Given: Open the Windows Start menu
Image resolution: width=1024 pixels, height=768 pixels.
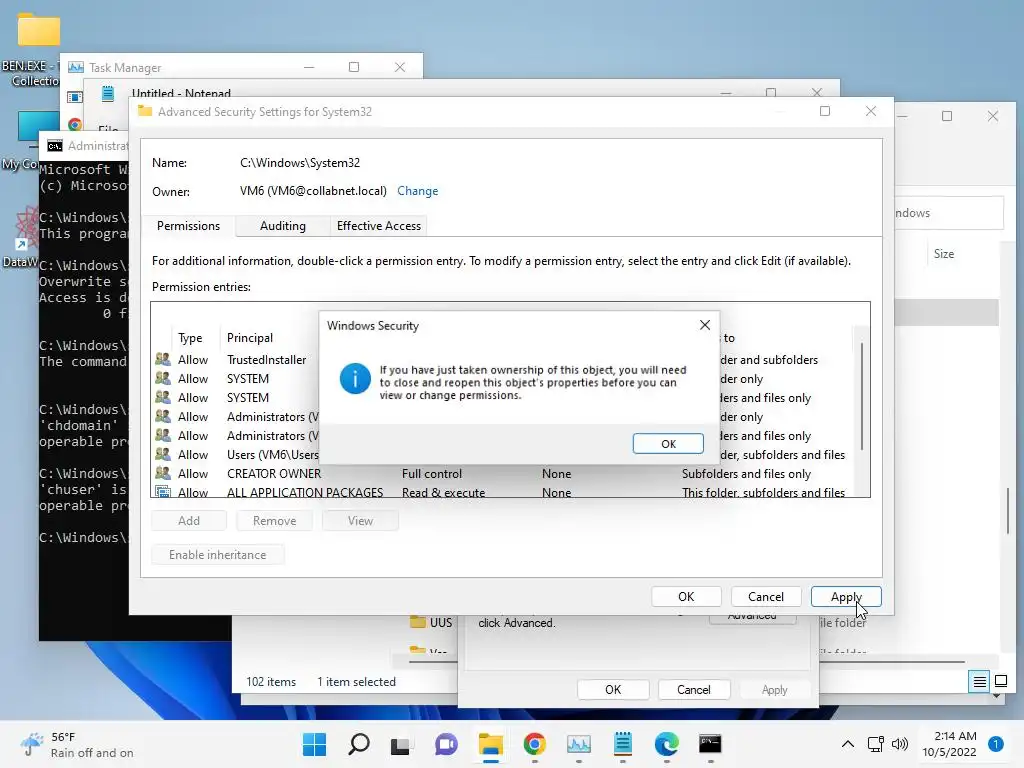Looking at the screenshot, I should pos(314,744).
